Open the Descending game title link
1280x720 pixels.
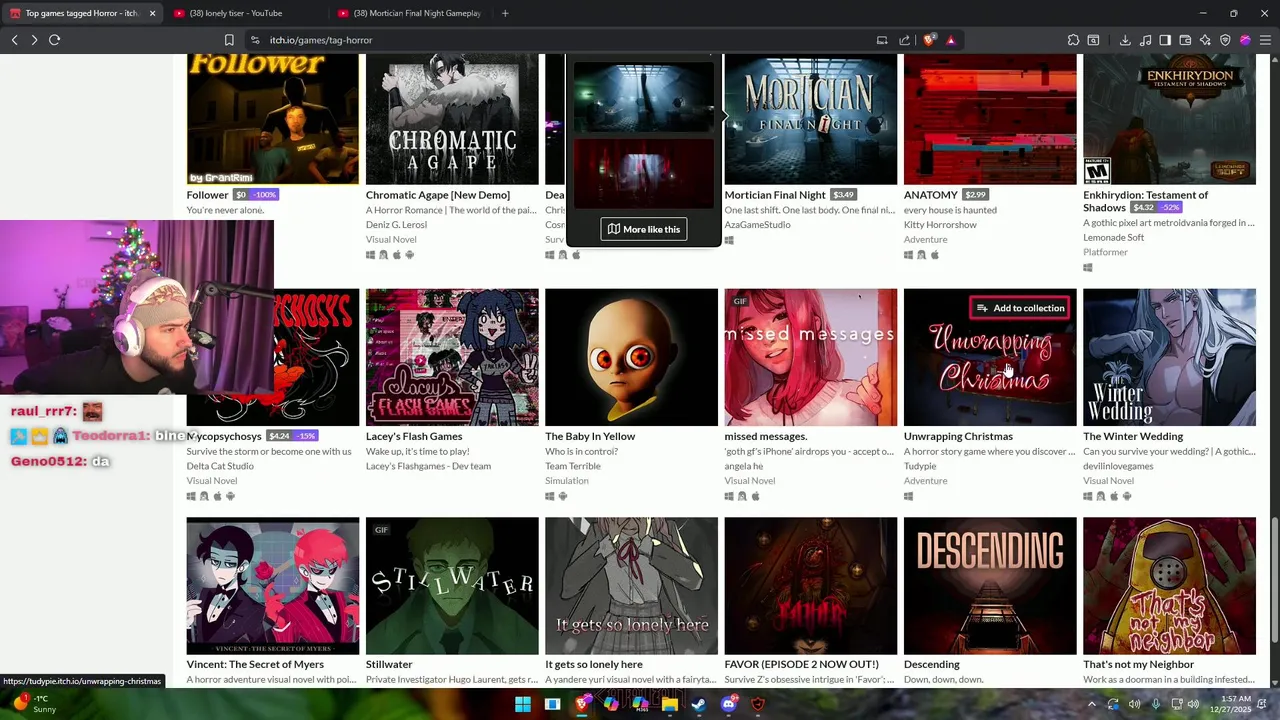931,664
